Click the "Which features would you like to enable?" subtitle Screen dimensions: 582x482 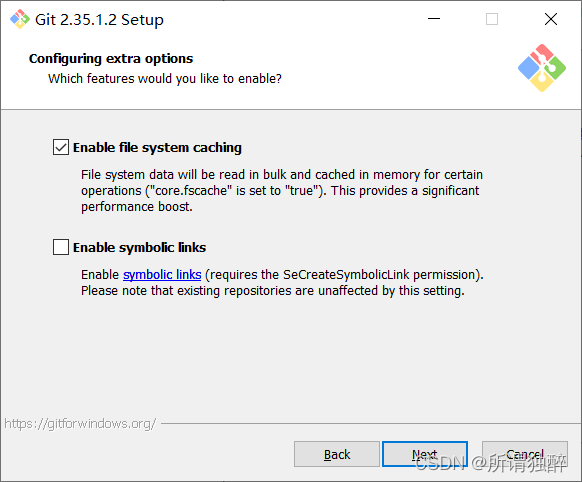pyautogui.click(x=165, y=79)
